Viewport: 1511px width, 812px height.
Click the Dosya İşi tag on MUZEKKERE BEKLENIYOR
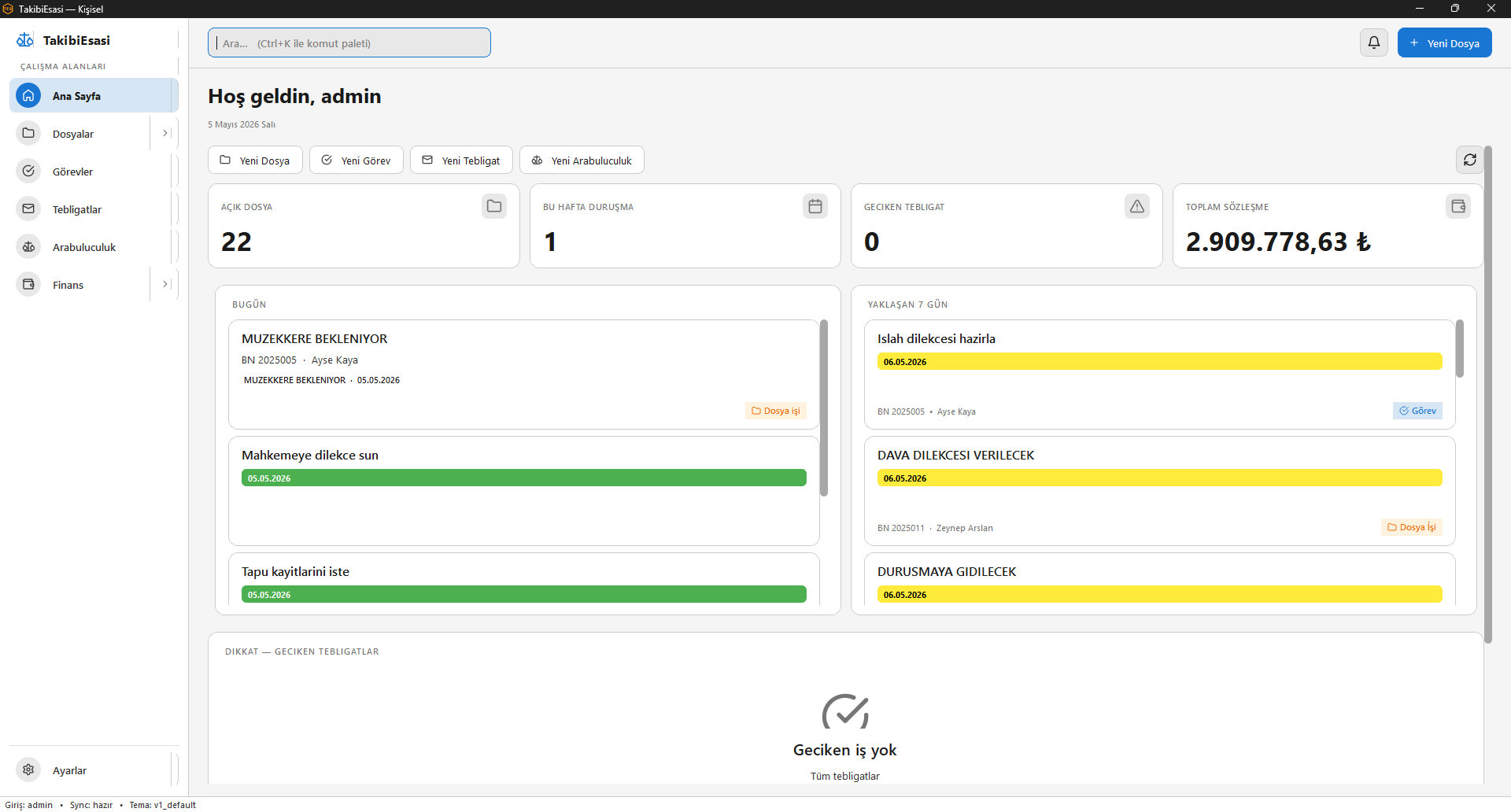[x=776, y=411]
